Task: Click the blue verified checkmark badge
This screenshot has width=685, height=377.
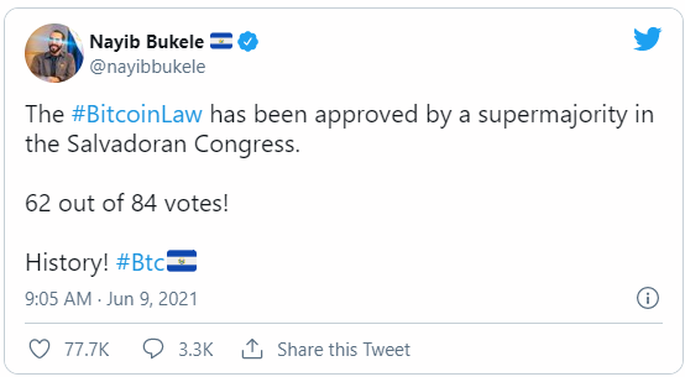Action: click(x=248, y=42)
